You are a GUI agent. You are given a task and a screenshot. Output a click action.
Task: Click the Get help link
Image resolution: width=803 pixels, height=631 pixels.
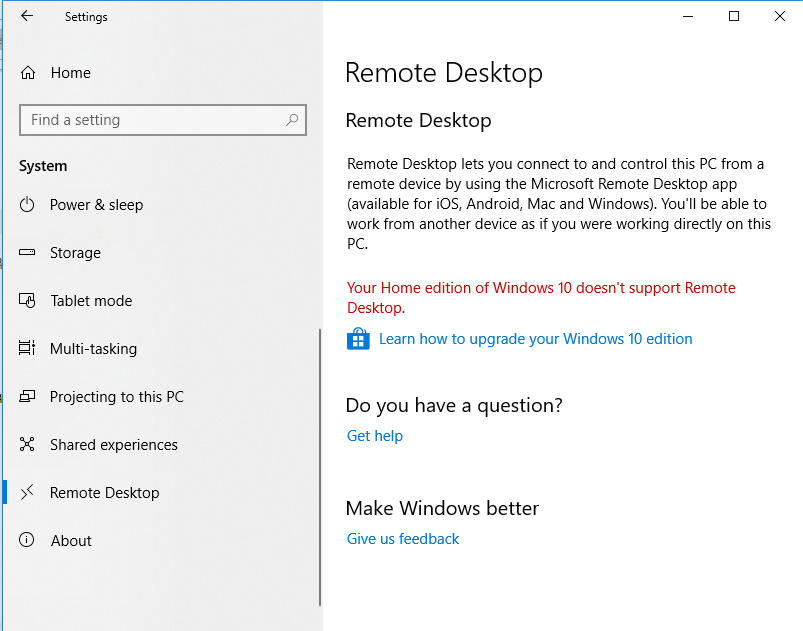pos(374,436)
